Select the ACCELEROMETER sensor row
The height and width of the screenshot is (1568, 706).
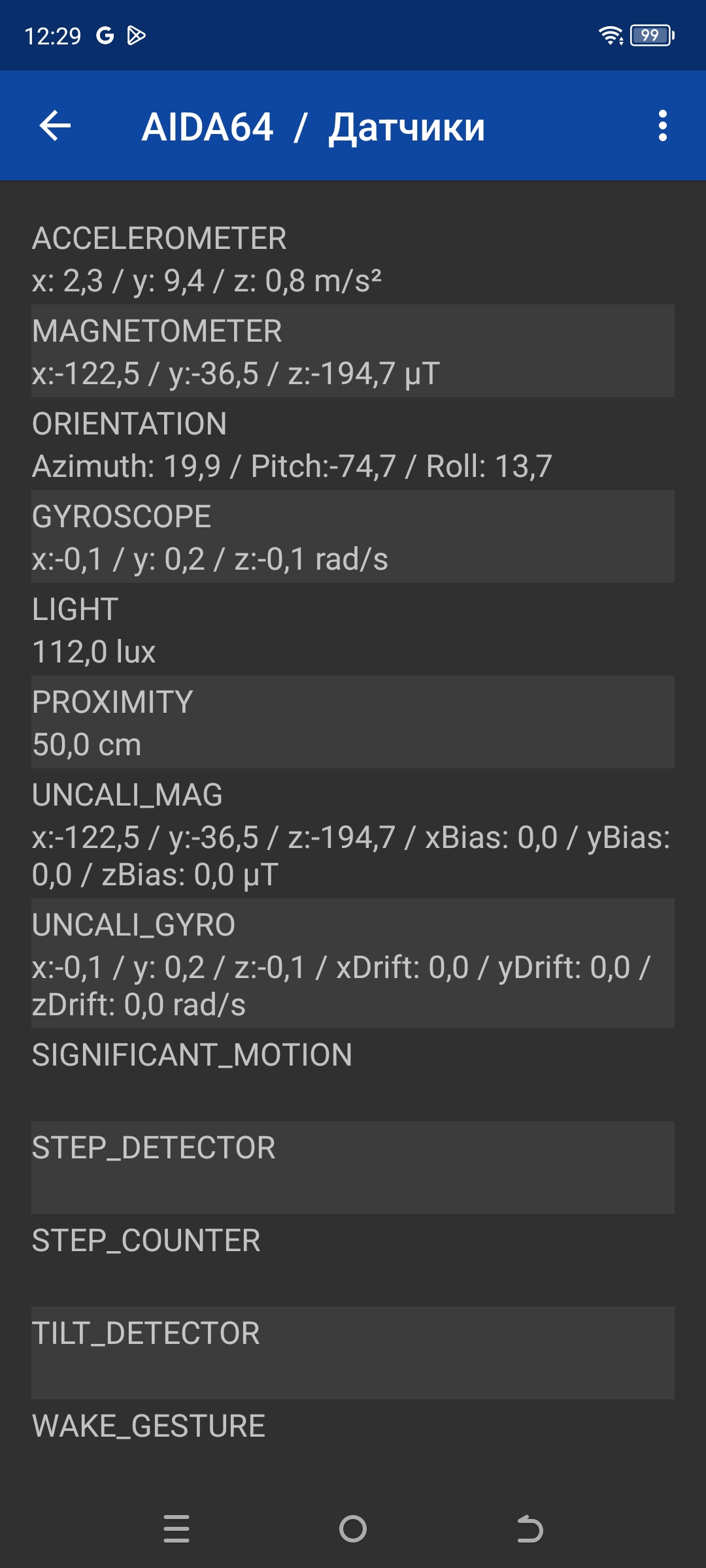click(x=353, y=259)
